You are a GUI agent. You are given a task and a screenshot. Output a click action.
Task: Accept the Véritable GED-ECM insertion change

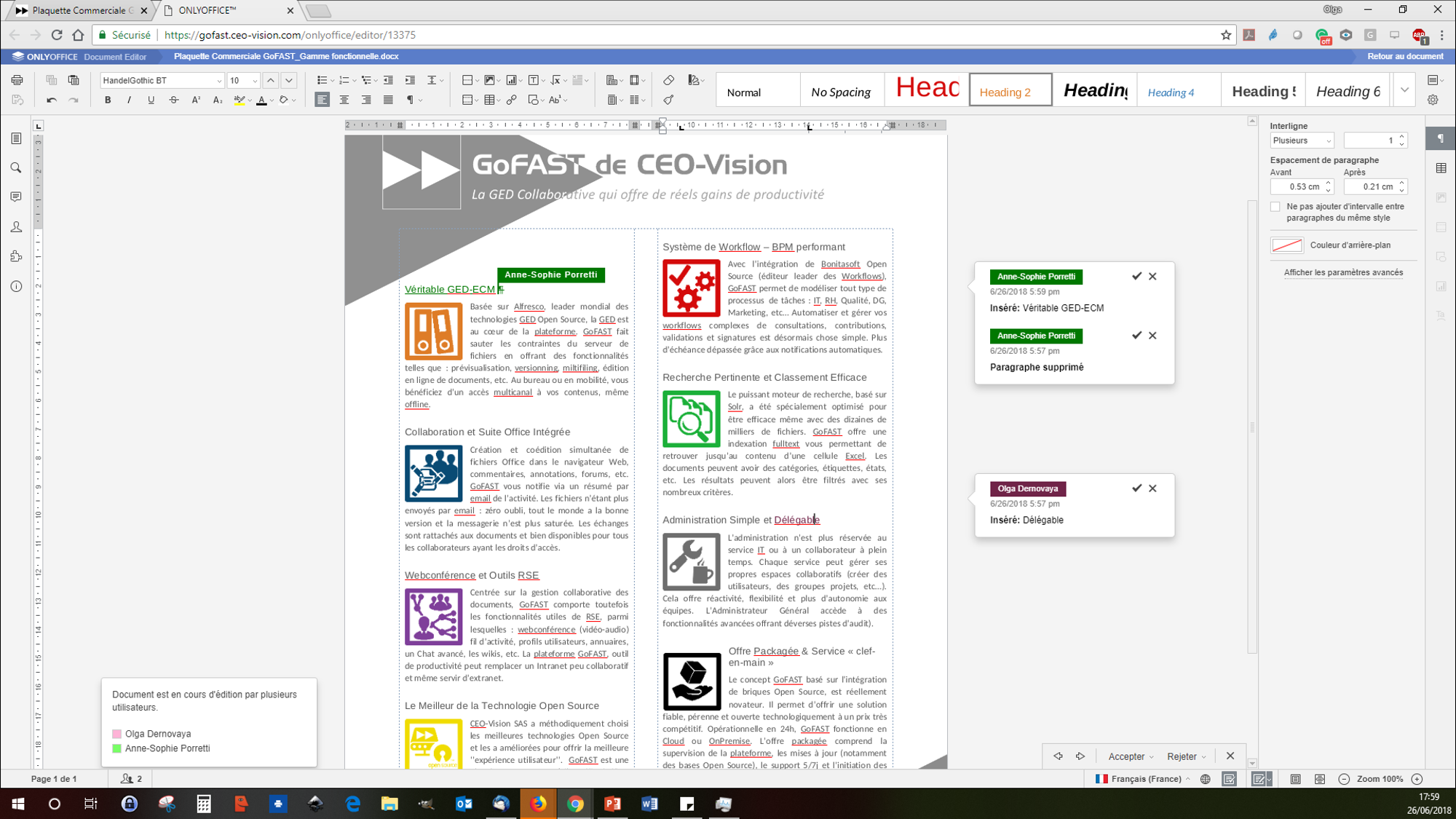coord(1136,276)
